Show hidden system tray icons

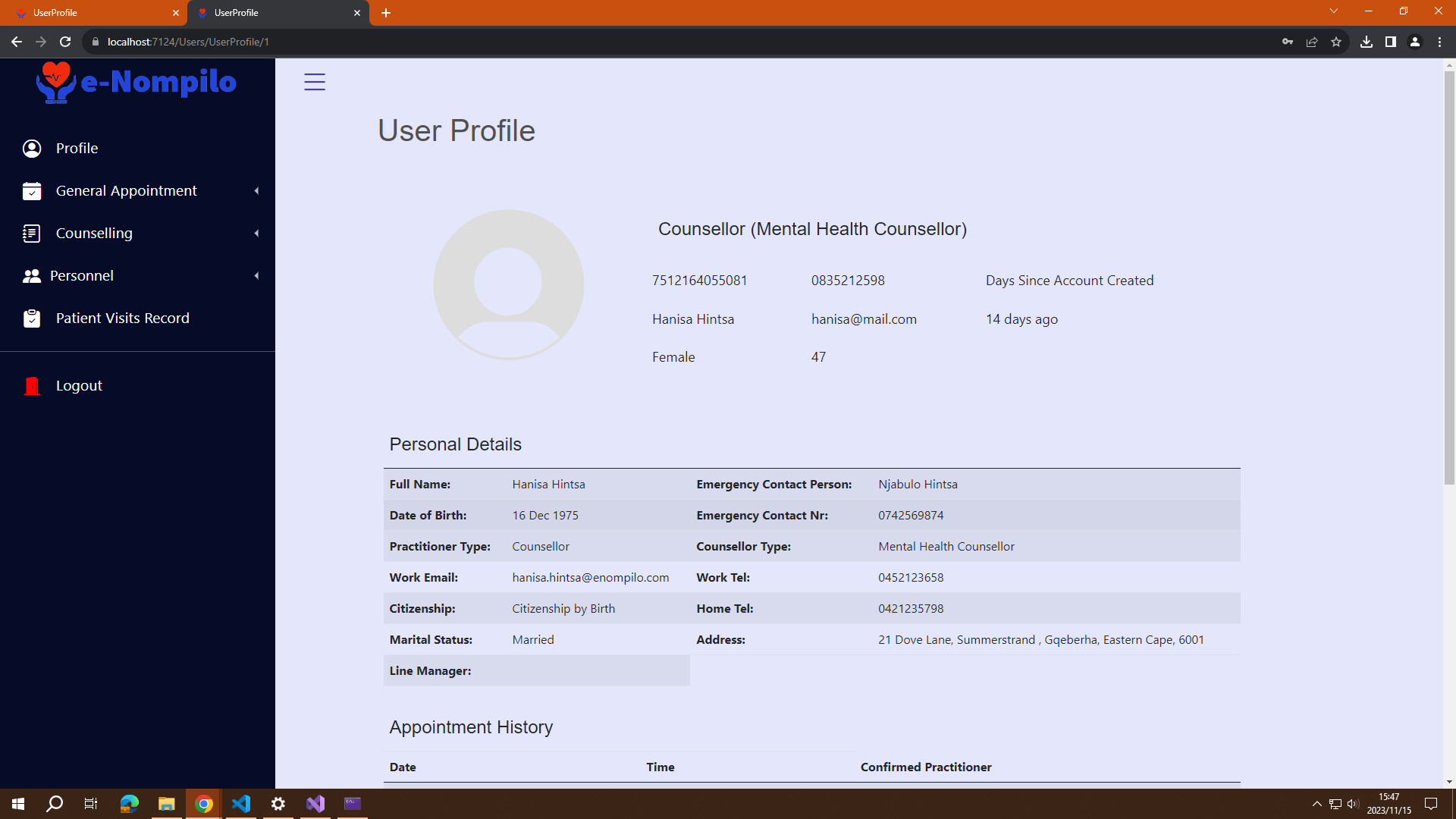tap(1317, 804)
